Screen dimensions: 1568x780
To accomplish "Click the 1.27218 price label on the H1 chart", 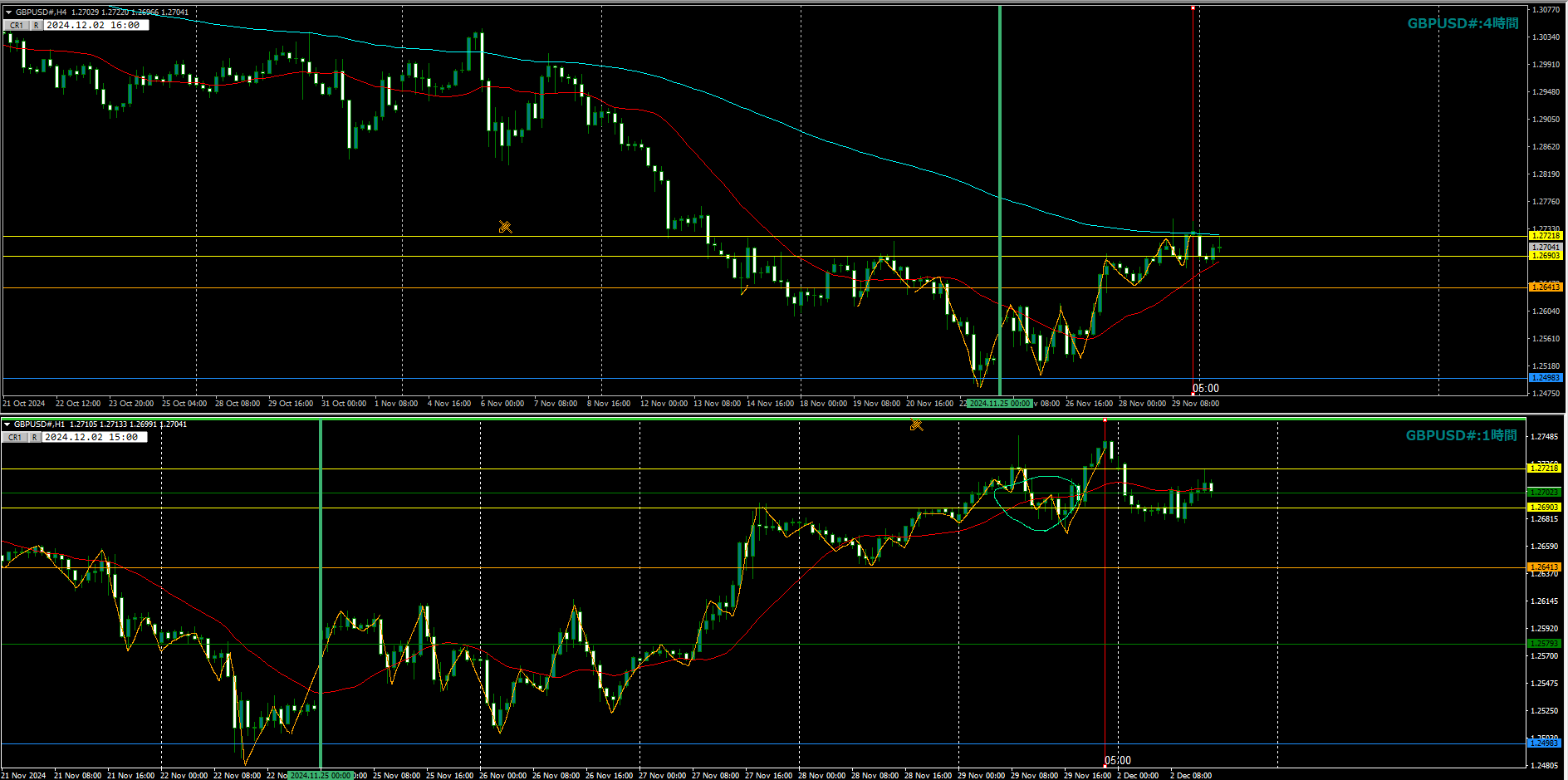I will [1544, 468].
